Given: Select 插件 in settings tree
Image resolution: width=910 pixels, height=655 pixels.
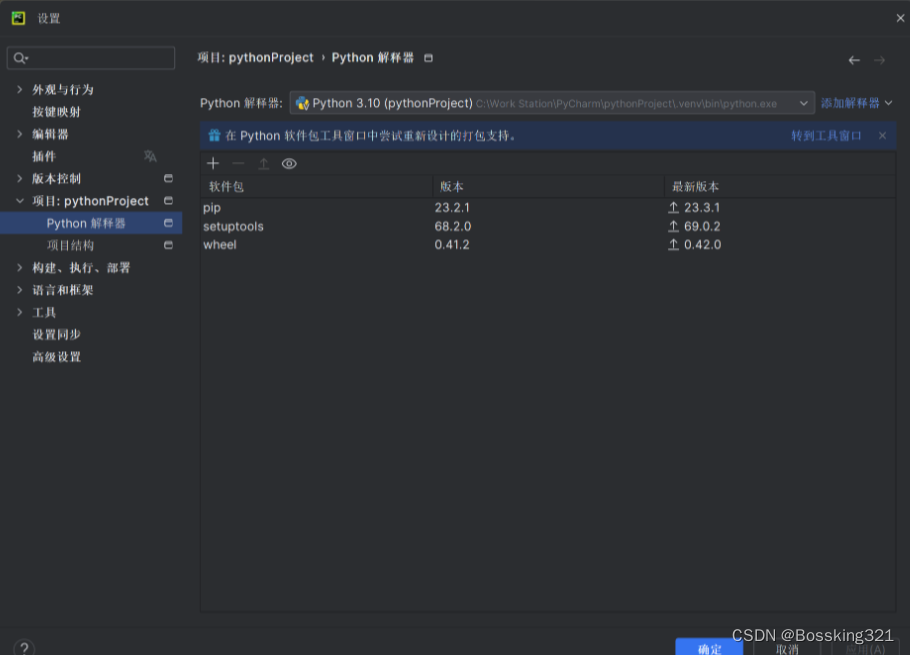Looking at the screenshot, I should (x=44, y=157).
